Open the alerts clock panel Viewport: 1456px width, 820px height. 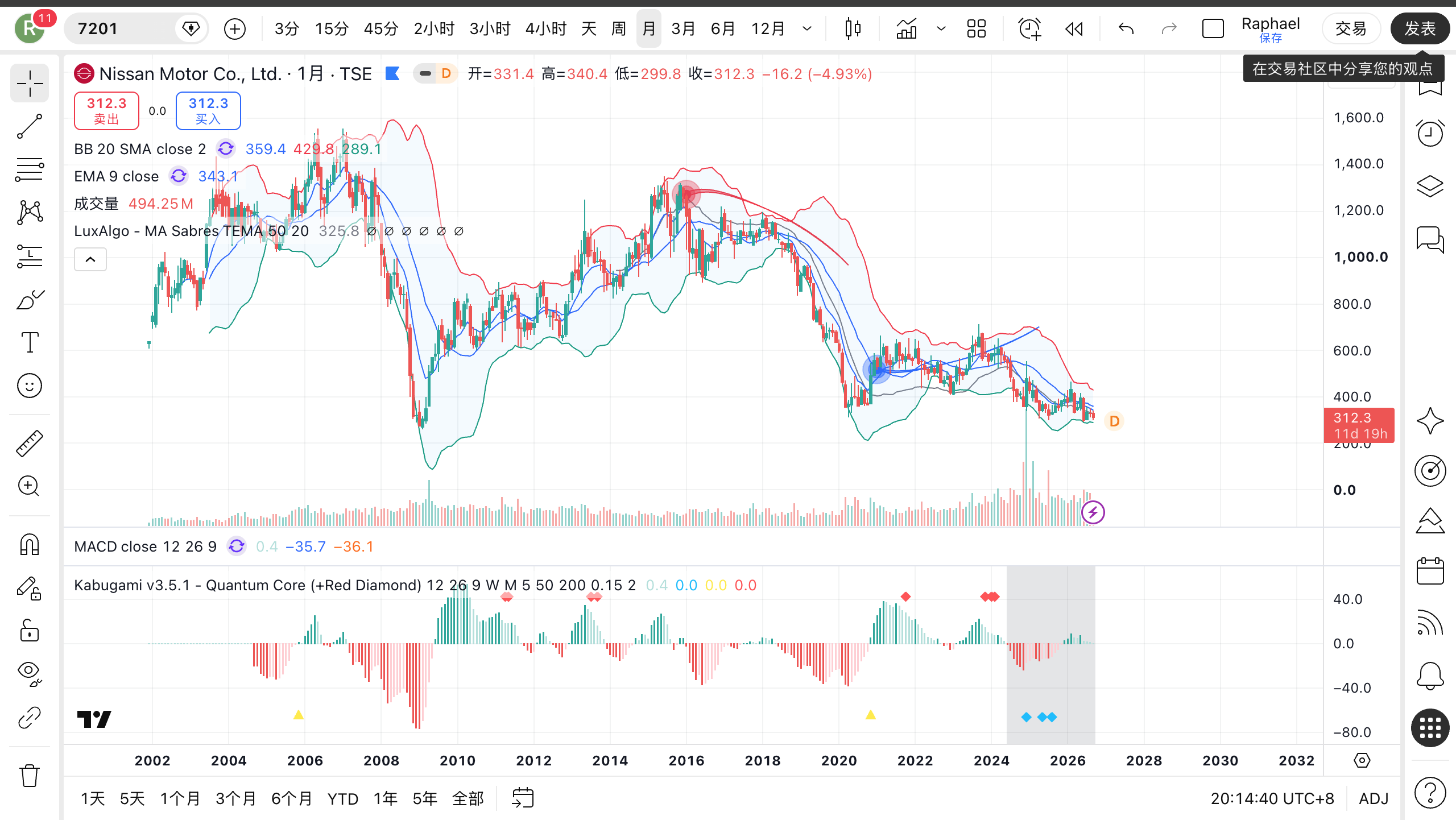[1430, 134]
